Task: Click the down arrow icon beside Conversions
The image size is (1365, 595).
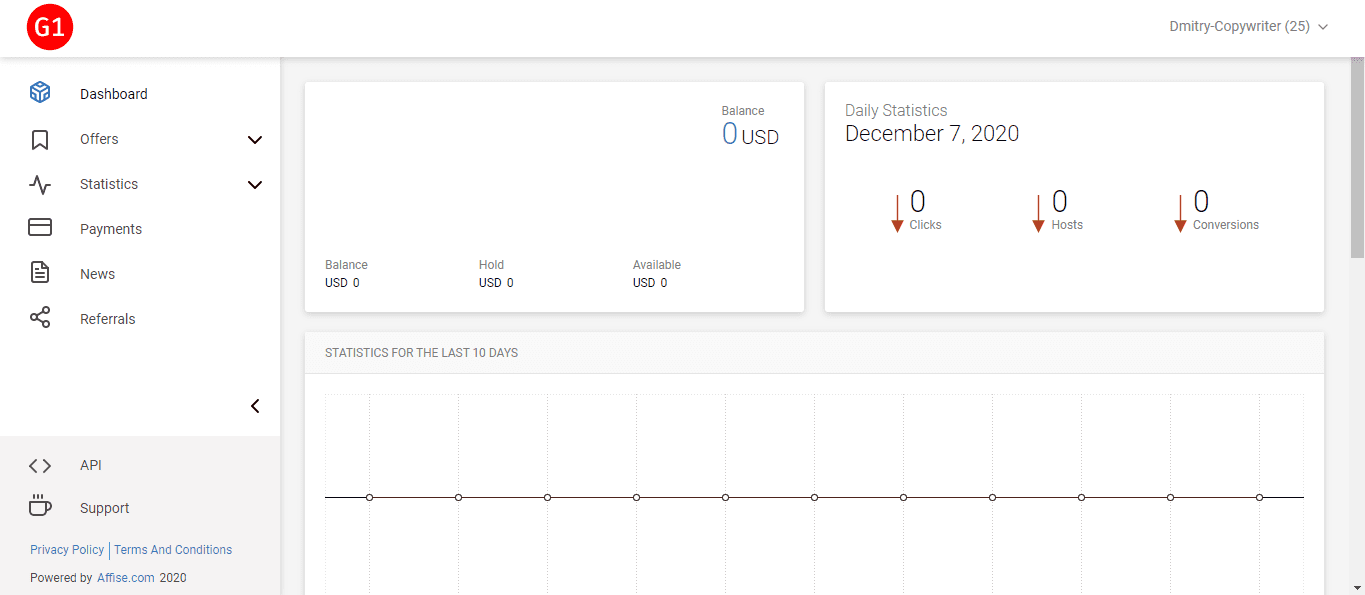Action: [1180, 213]
